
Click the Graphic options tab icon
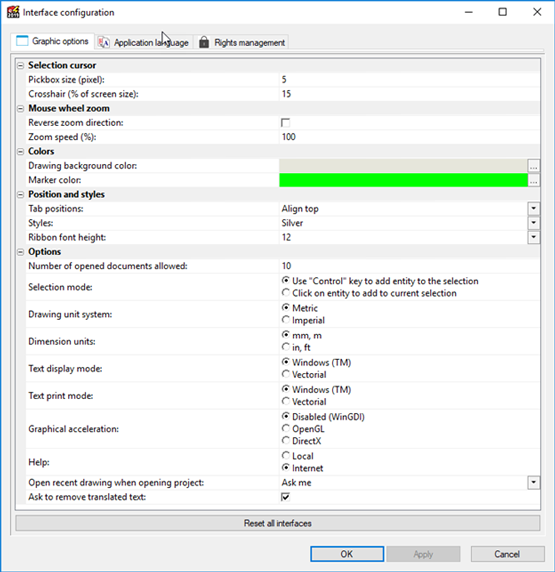22,41
